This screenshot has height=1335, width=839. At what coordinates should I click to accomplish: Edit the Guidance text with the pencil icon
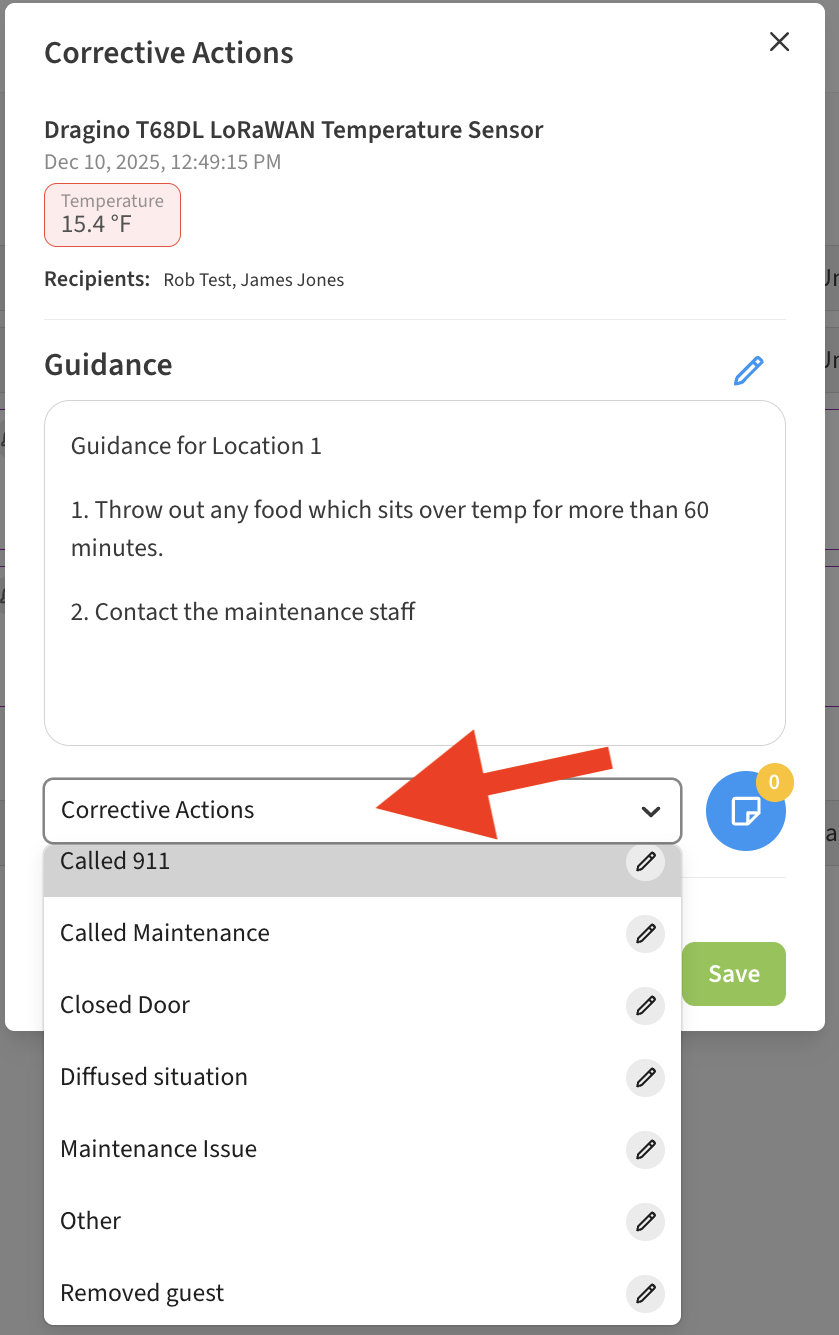(748, 370)
